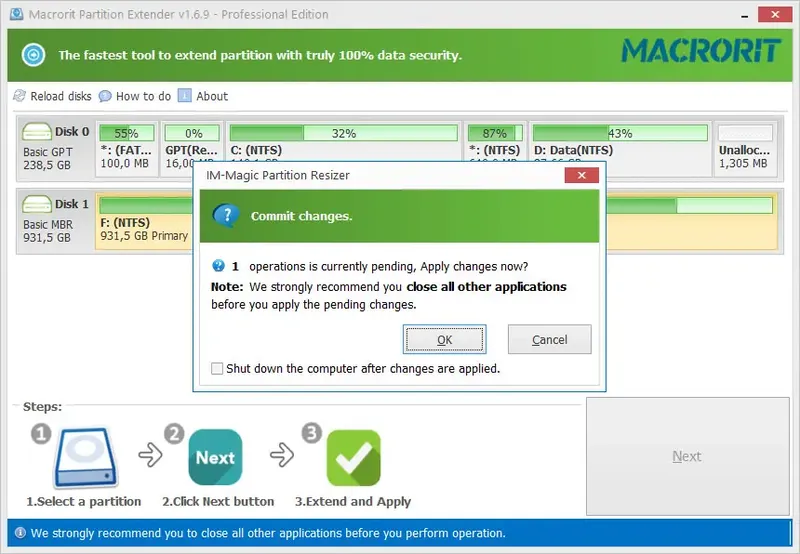
Task: Click the About info icon
Action: point(184,95)
